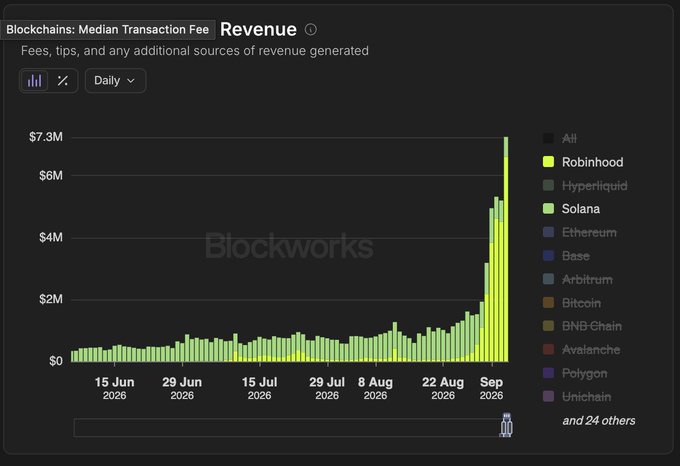The height and width of the screenshot is (466, 680).
Task: Toggle the Solana series in legend
Action: coord(572,209)
